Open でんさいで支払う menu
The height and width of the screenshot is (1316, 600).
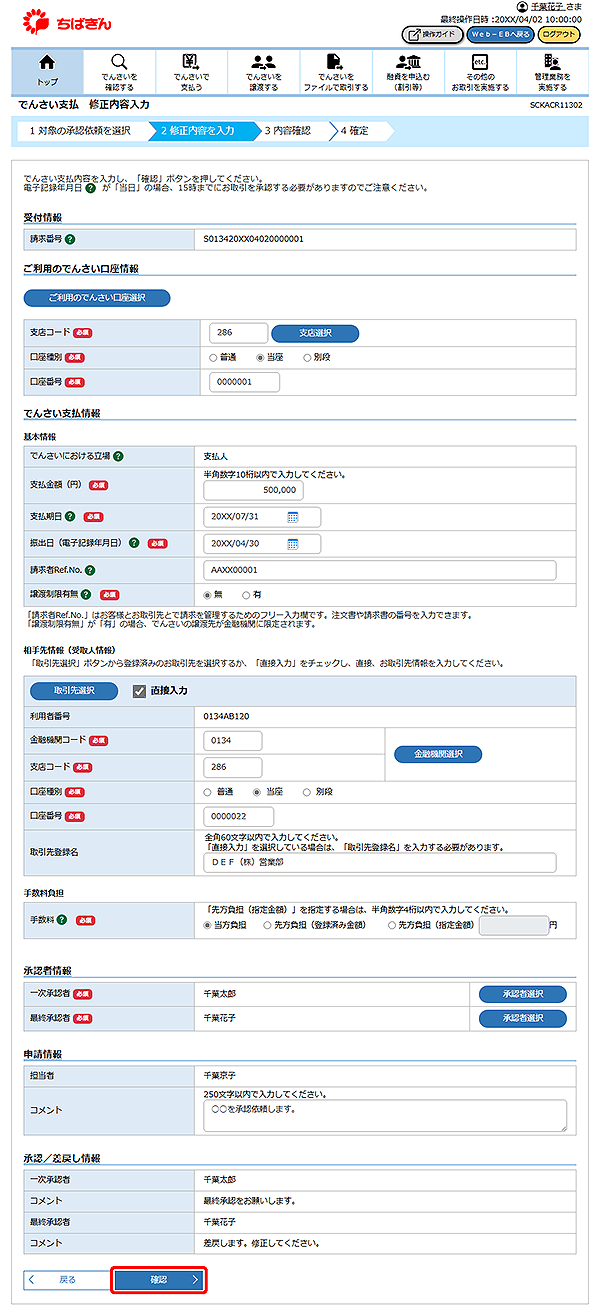coord(190,70)
